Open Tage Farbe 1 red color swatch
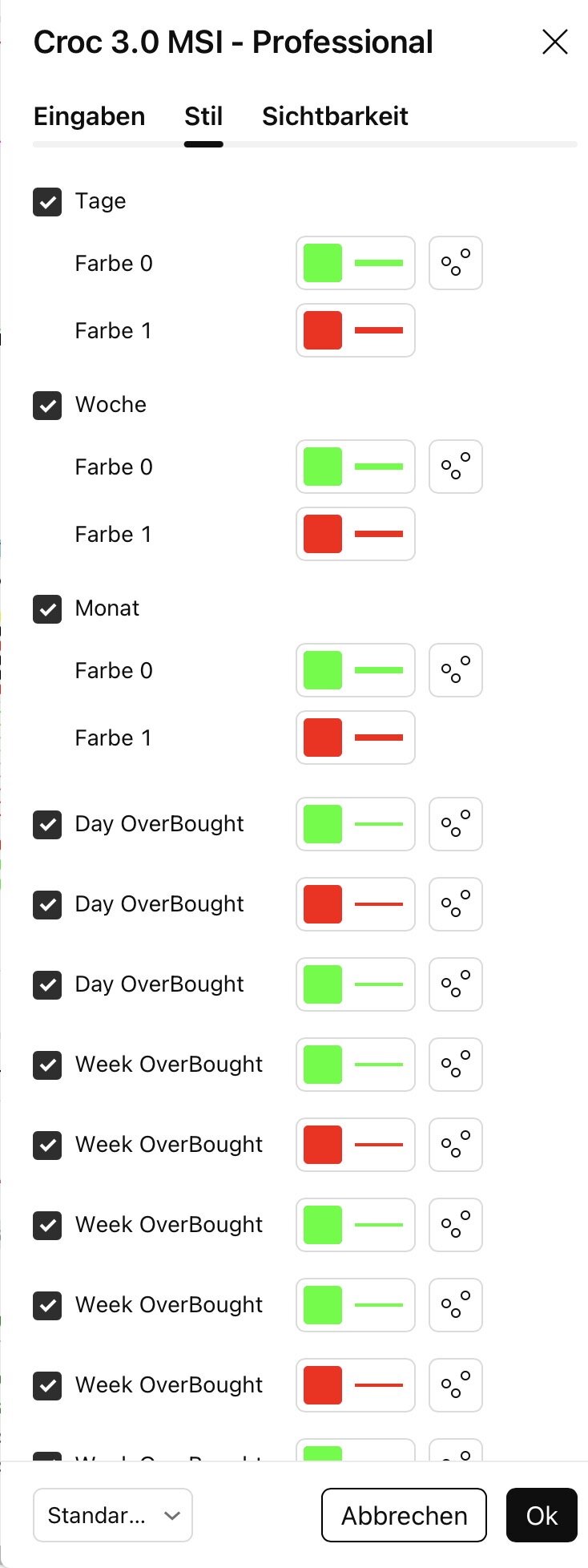Viewport: 588px width, 1568px height. 323,330
